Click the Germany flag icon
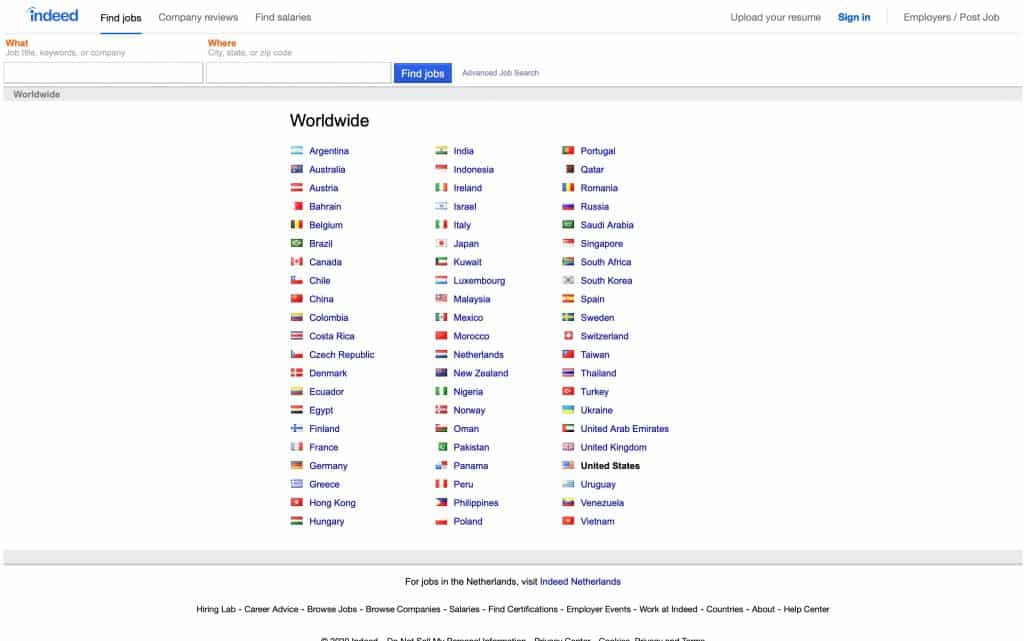This screenshot has height=641, width=1024. click(297, 465)
